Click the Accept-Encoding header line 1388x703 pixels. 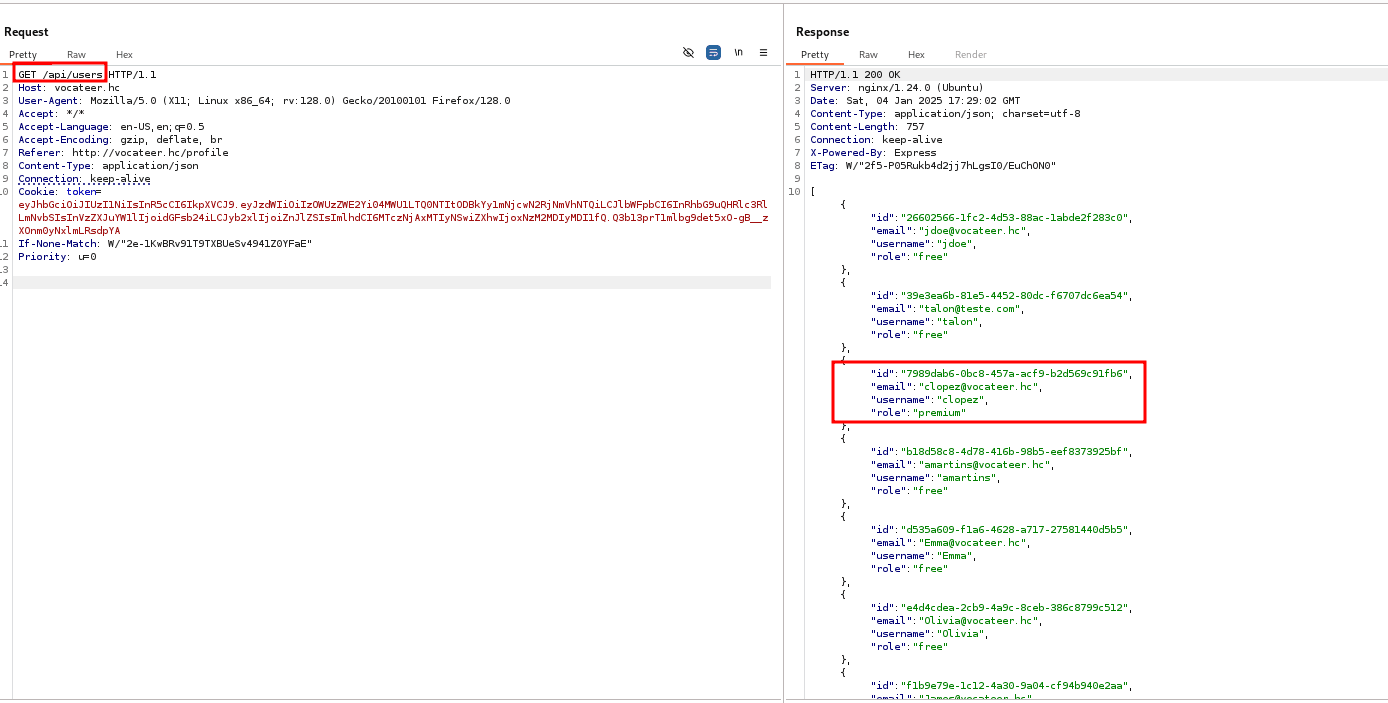pos(120,140)
